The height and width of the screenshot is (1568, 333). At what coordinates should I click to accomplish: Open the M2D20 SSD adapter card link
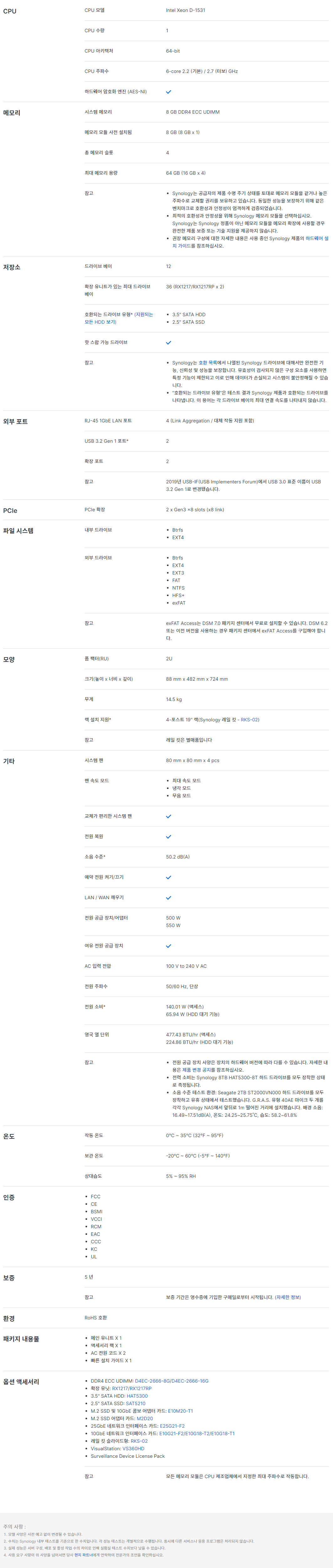[145, 1418]
